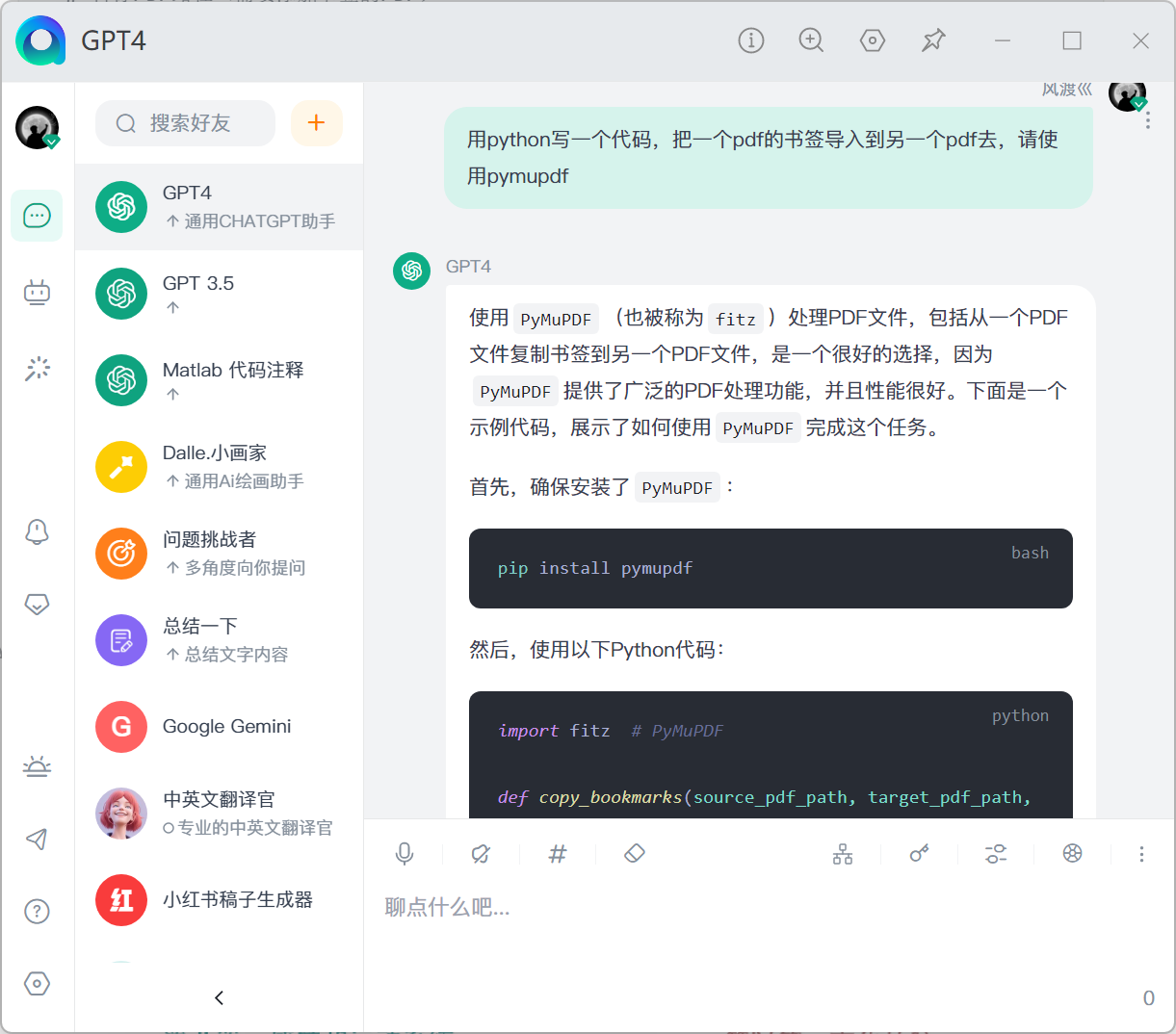Image resolution: width=1176 pixels, height=1034 pixels.
Task: Pin the window with the pin icon
Action: [x=933, y=40]
